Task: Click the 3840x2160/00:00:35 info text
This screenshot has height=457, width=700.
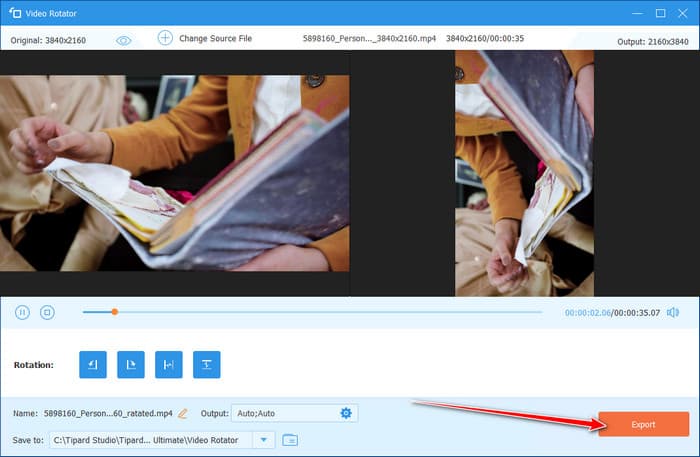Action: click(x=485, y=38)
